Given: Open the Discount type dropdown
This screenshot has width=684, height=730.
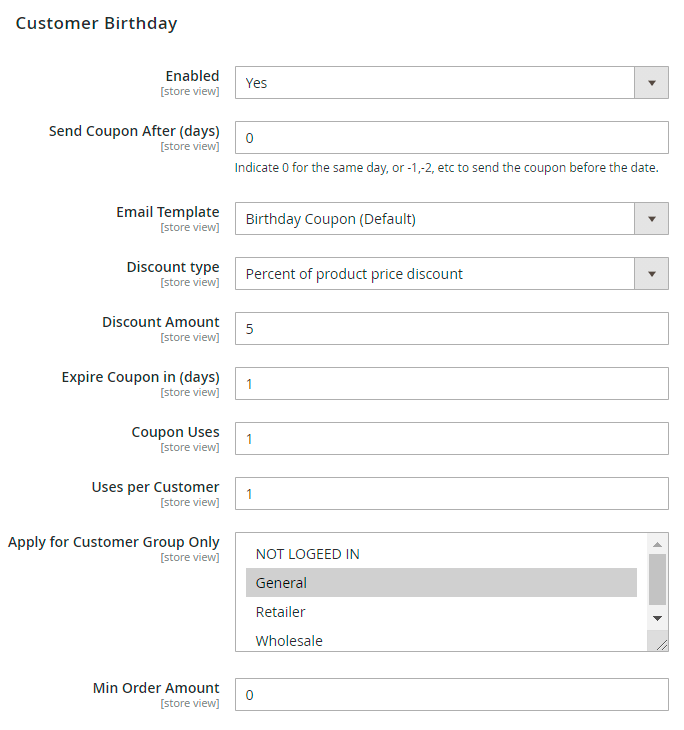Looking at the screenshot, I should (451, 274).
